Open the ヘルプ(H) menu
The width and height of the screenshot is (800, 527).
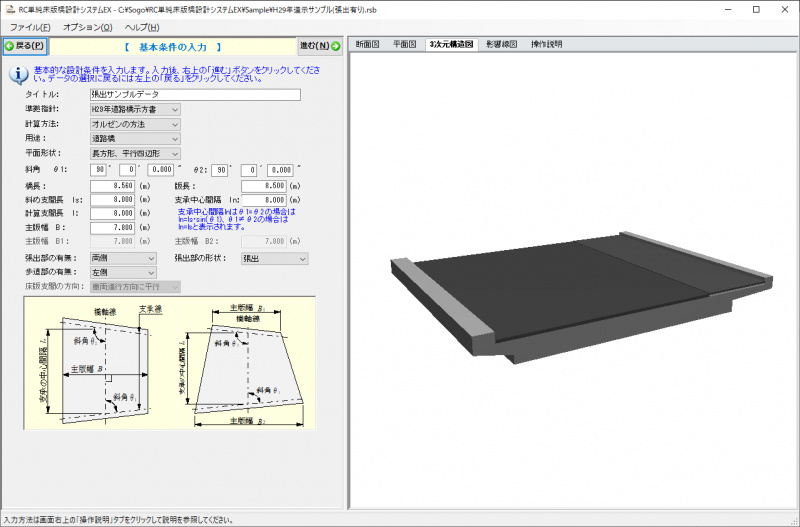click(x=142, y=28)
